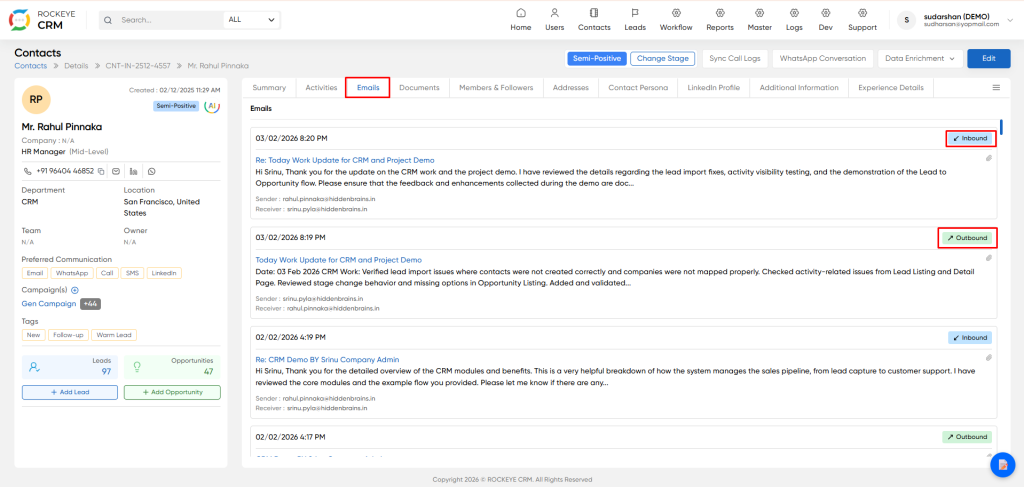Click the WhatsApp icon in contact card

click(152, 171)
